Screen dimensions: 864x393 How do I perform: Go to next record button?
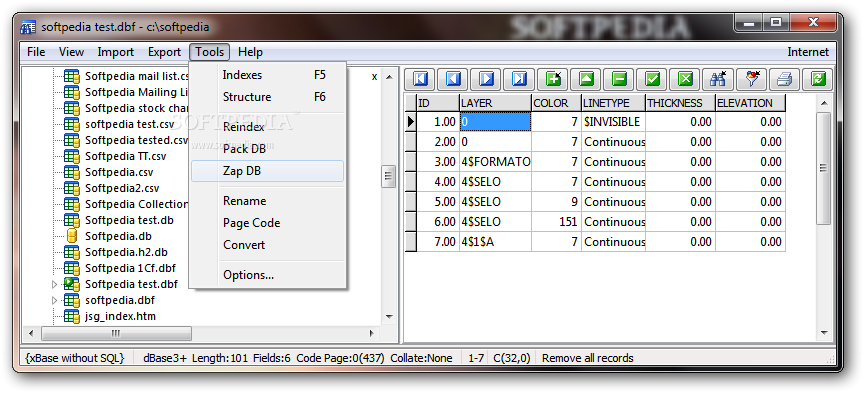487,79
